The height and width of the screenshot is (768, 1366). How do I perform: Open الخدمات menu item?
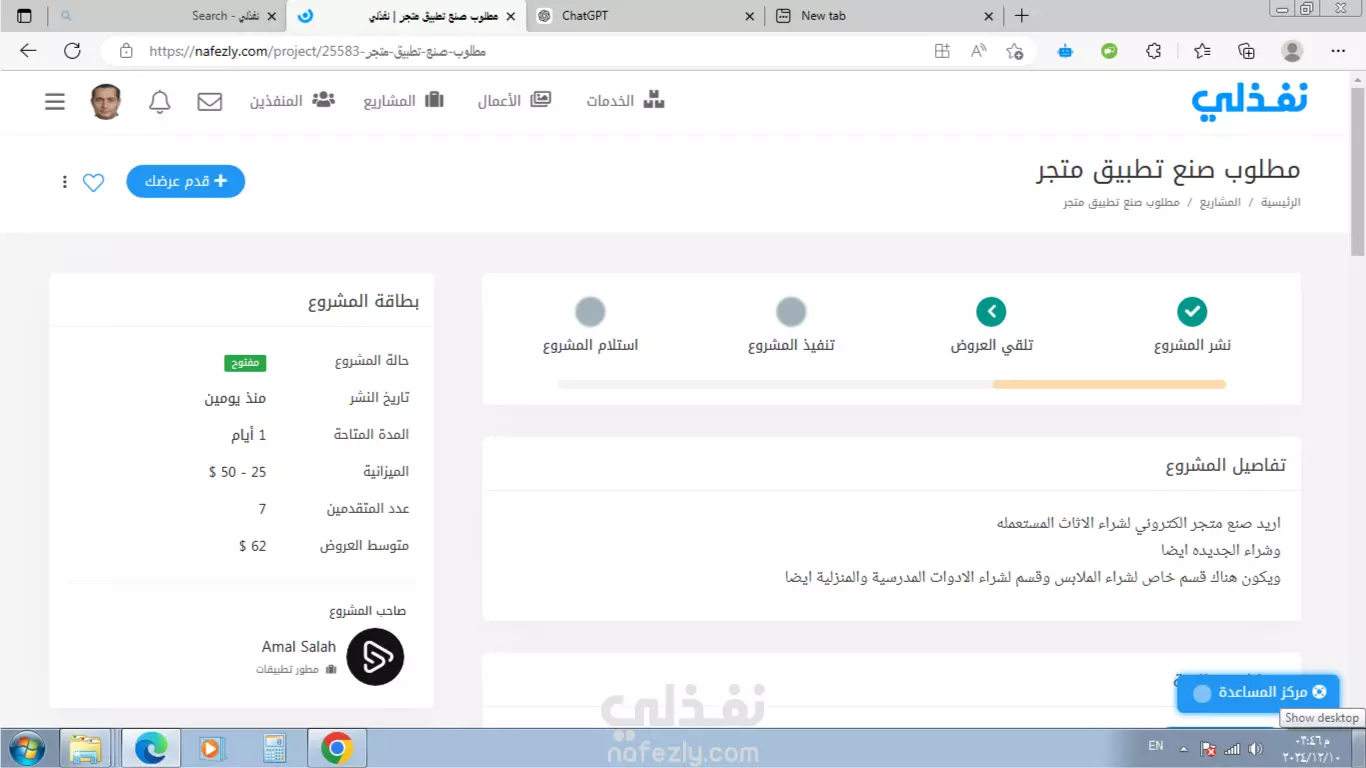tap(625, 101)
